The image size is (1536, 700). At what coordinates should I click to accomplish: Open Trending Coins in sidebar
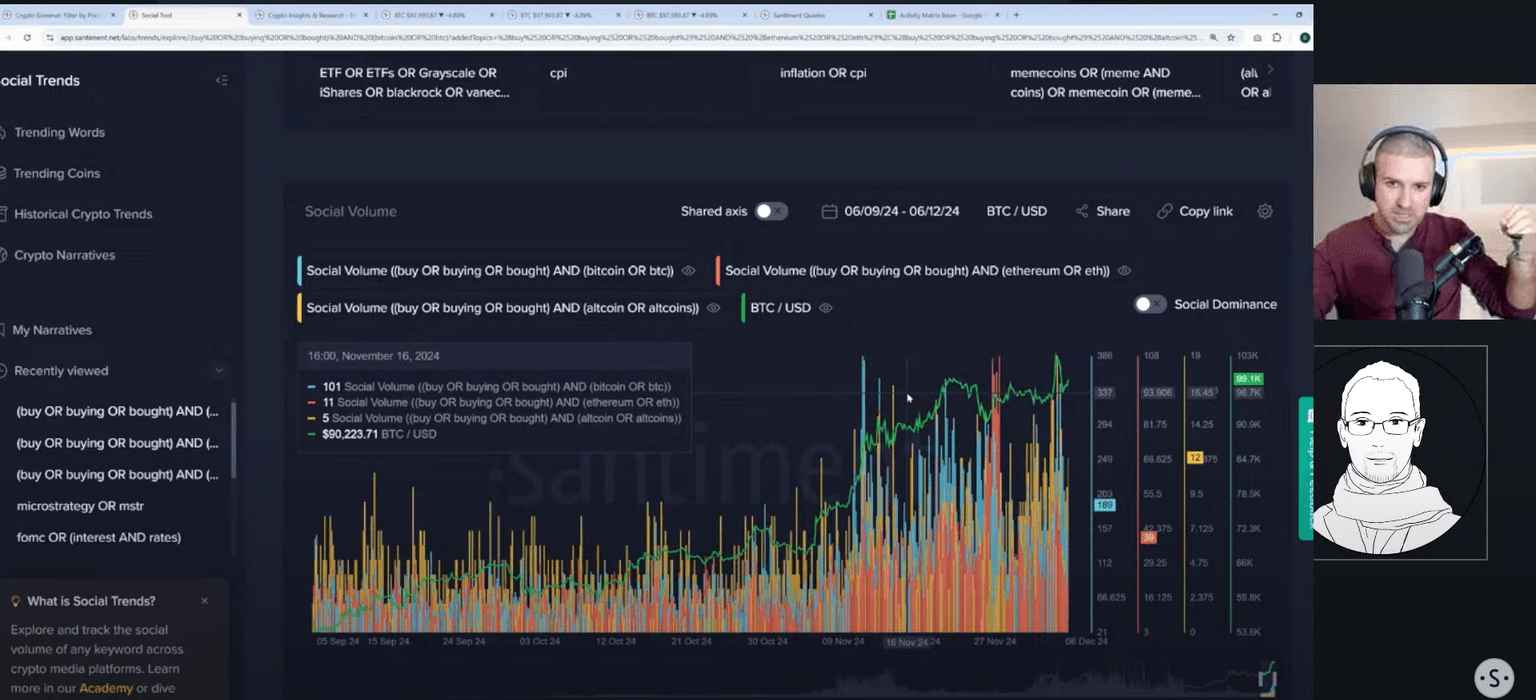(x=57, y=173)
